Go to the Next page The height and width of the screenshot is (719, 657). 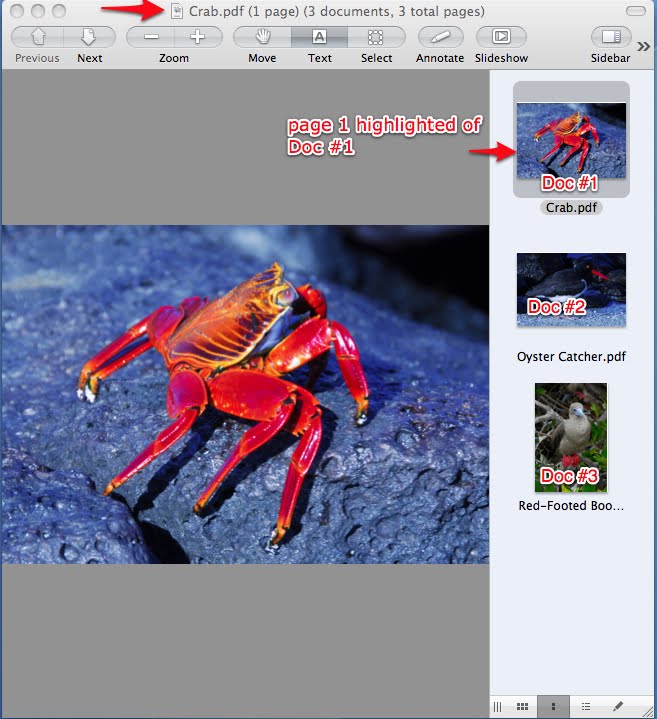(x=89, y=37)
